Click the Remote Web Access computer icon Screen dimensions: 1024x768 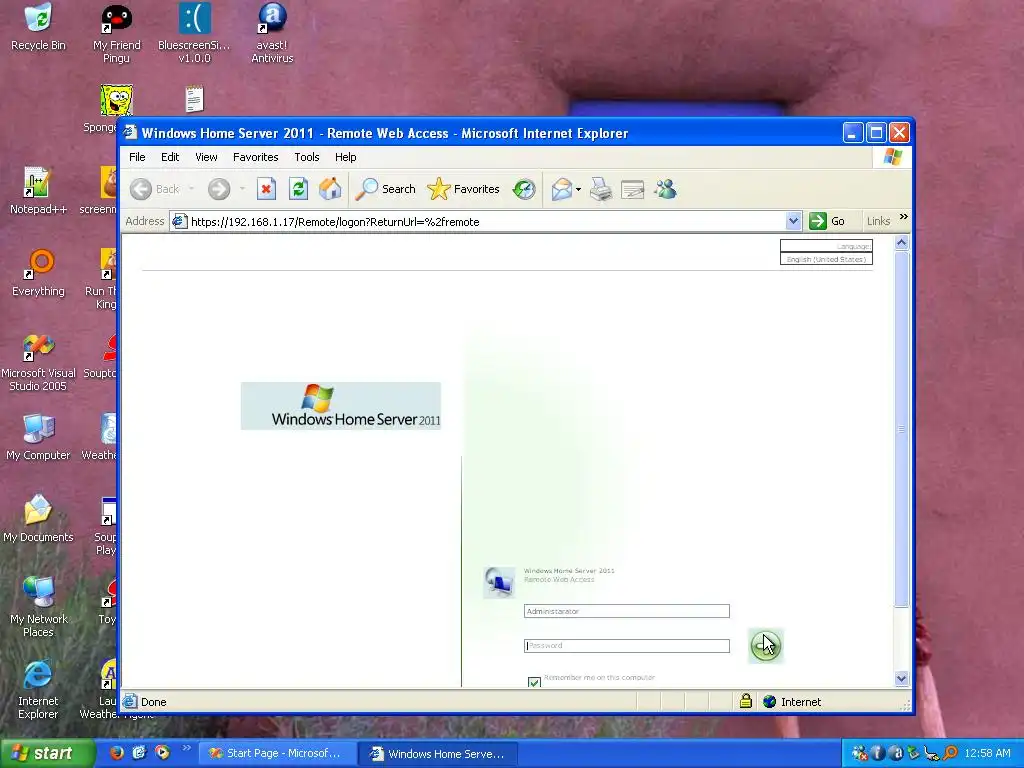click(x=499, y=582)
